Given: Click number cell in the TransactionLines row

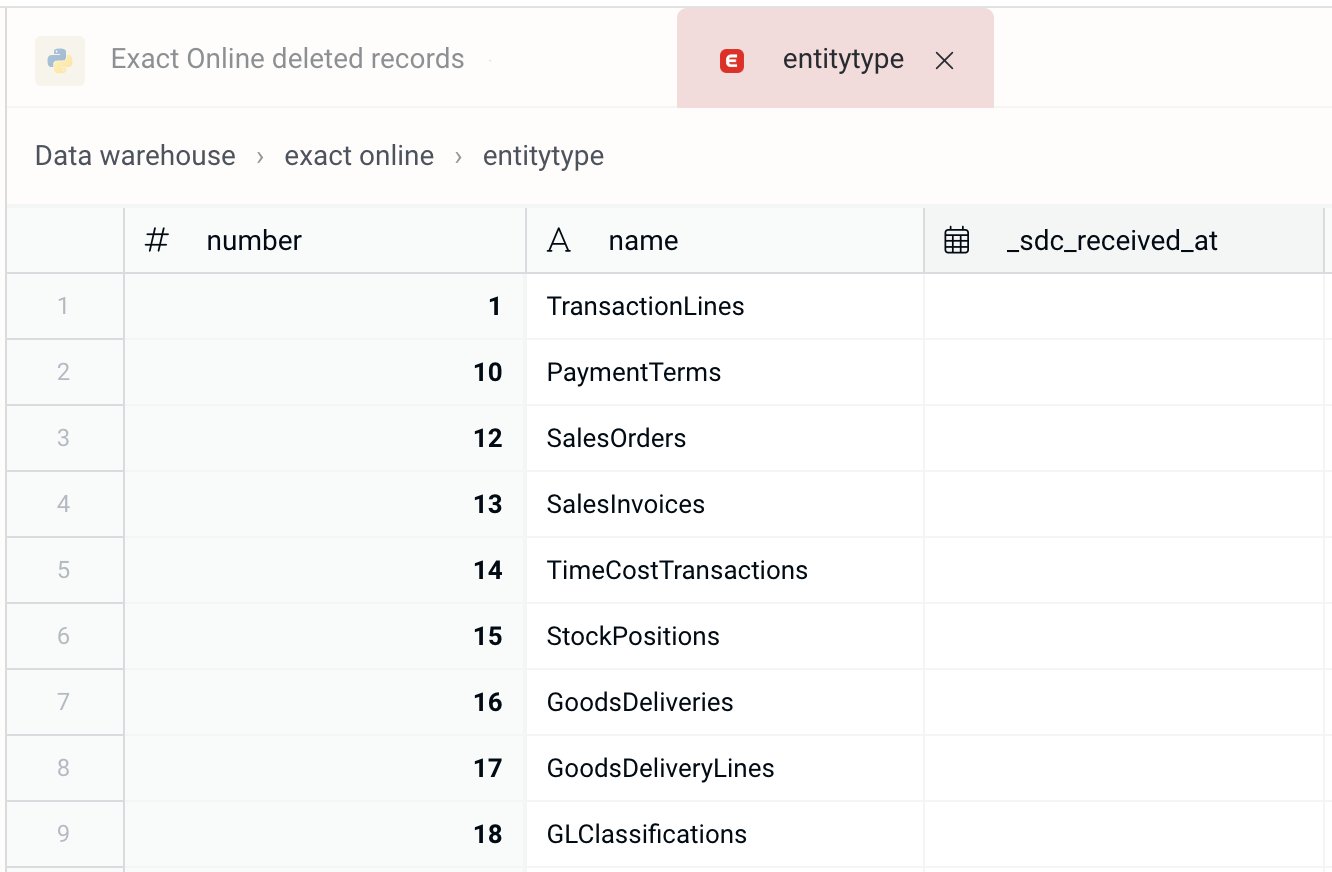Looking at the screenshot, I should (325, 306).
